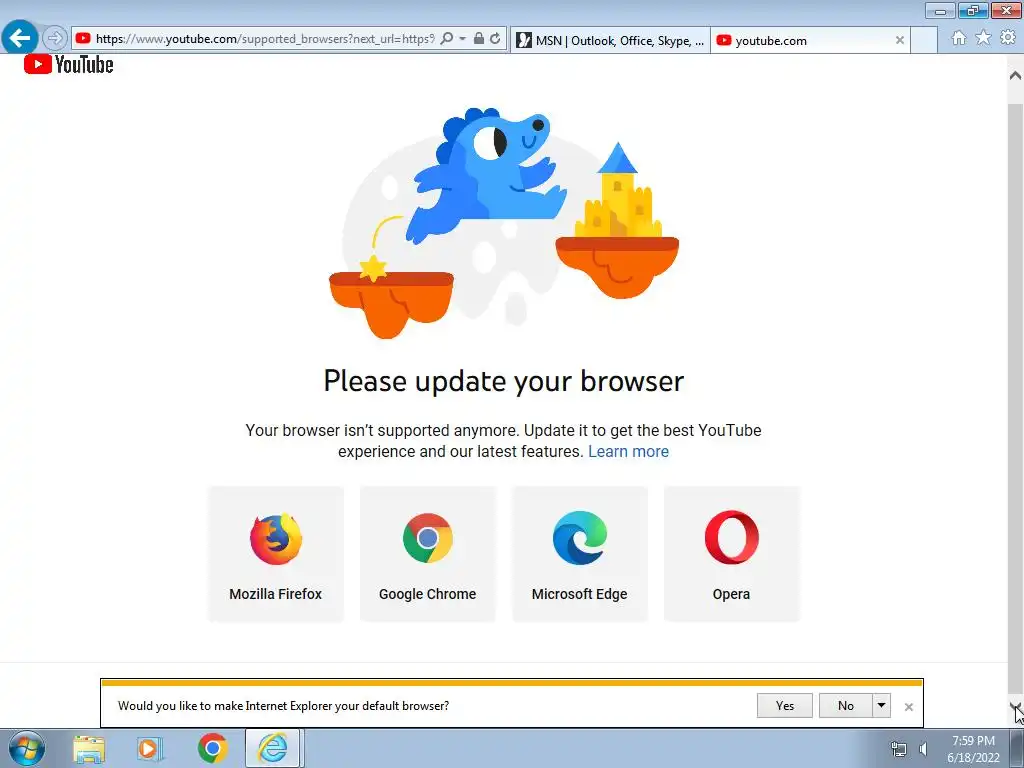The width and height of the screenshot is (1024, 768).
Task: Open Google Chrome from the taskbar
Action: point(212,748)
